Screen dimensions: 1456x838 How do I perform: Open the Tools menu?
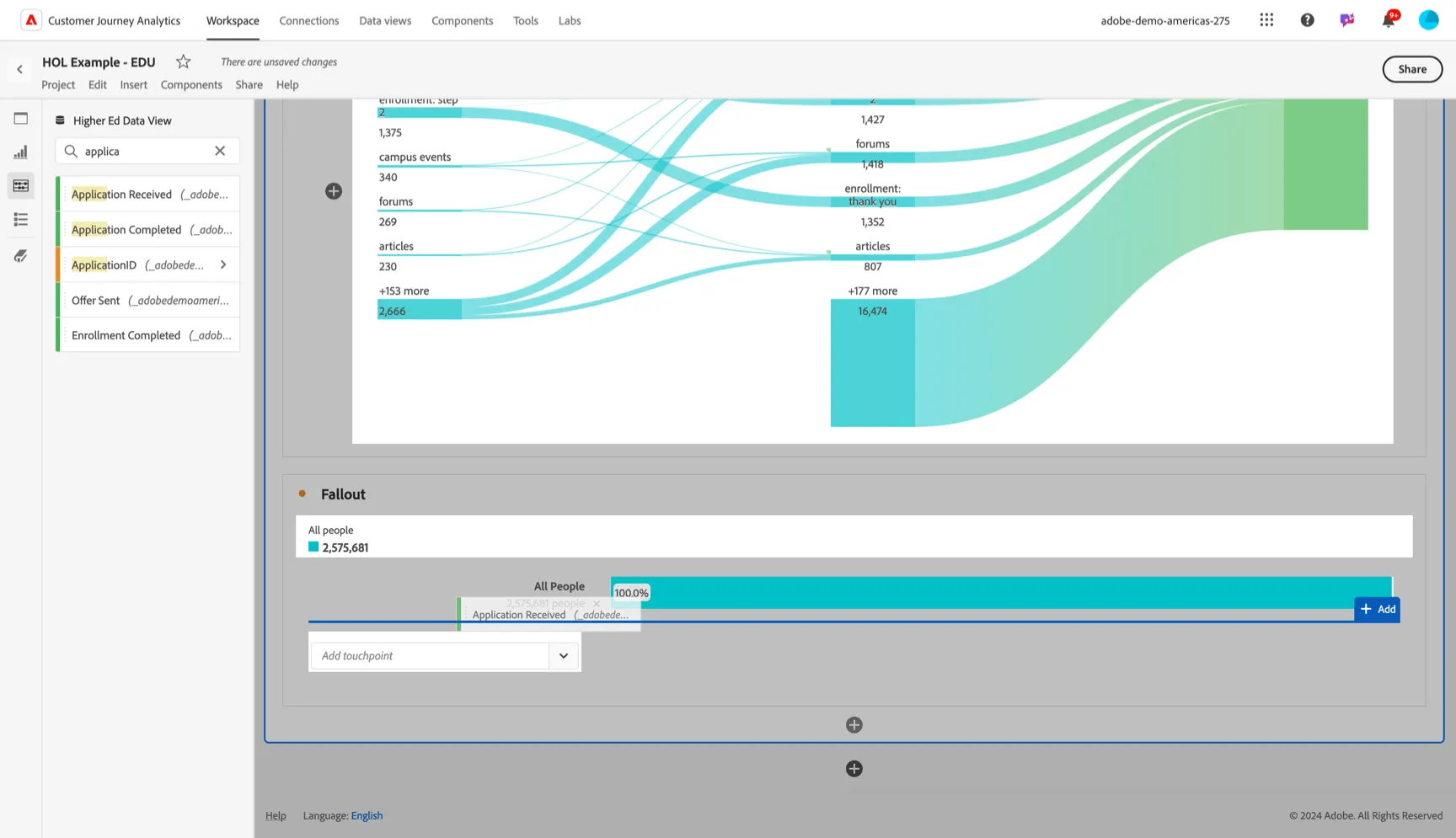pyautogui.click(x=526, y=20)
